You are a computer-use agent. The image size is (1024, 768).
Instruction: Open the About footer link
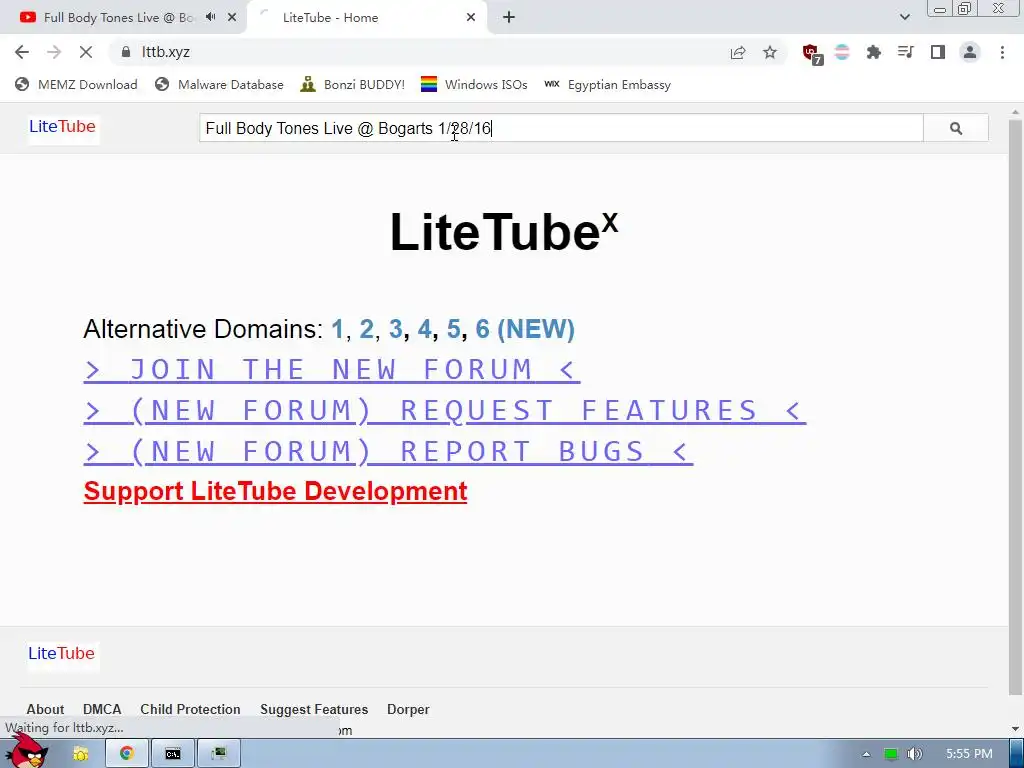point(46,709)
